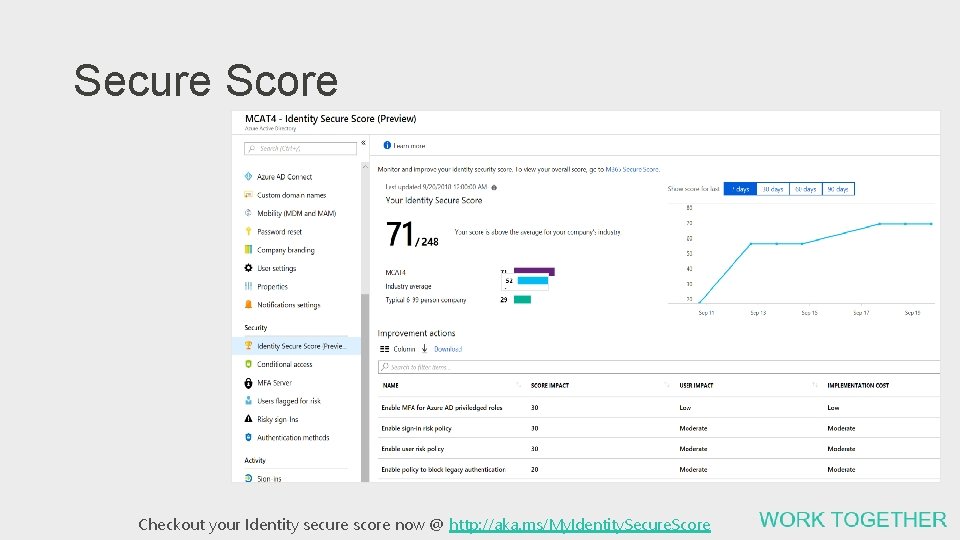Click the Mobility (MDM and MAM) icon
The image size is (960, 540).
point(248,213)
